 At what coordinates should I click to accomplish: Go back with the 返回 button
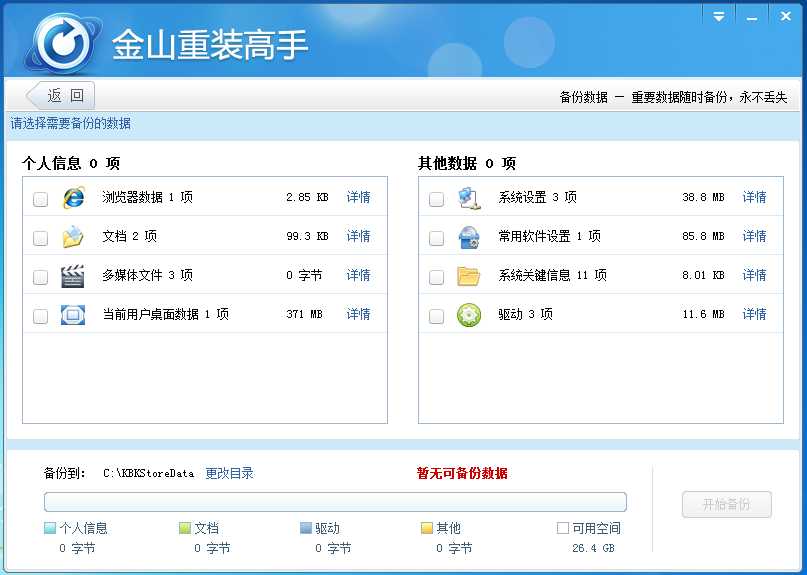point(61,96)
